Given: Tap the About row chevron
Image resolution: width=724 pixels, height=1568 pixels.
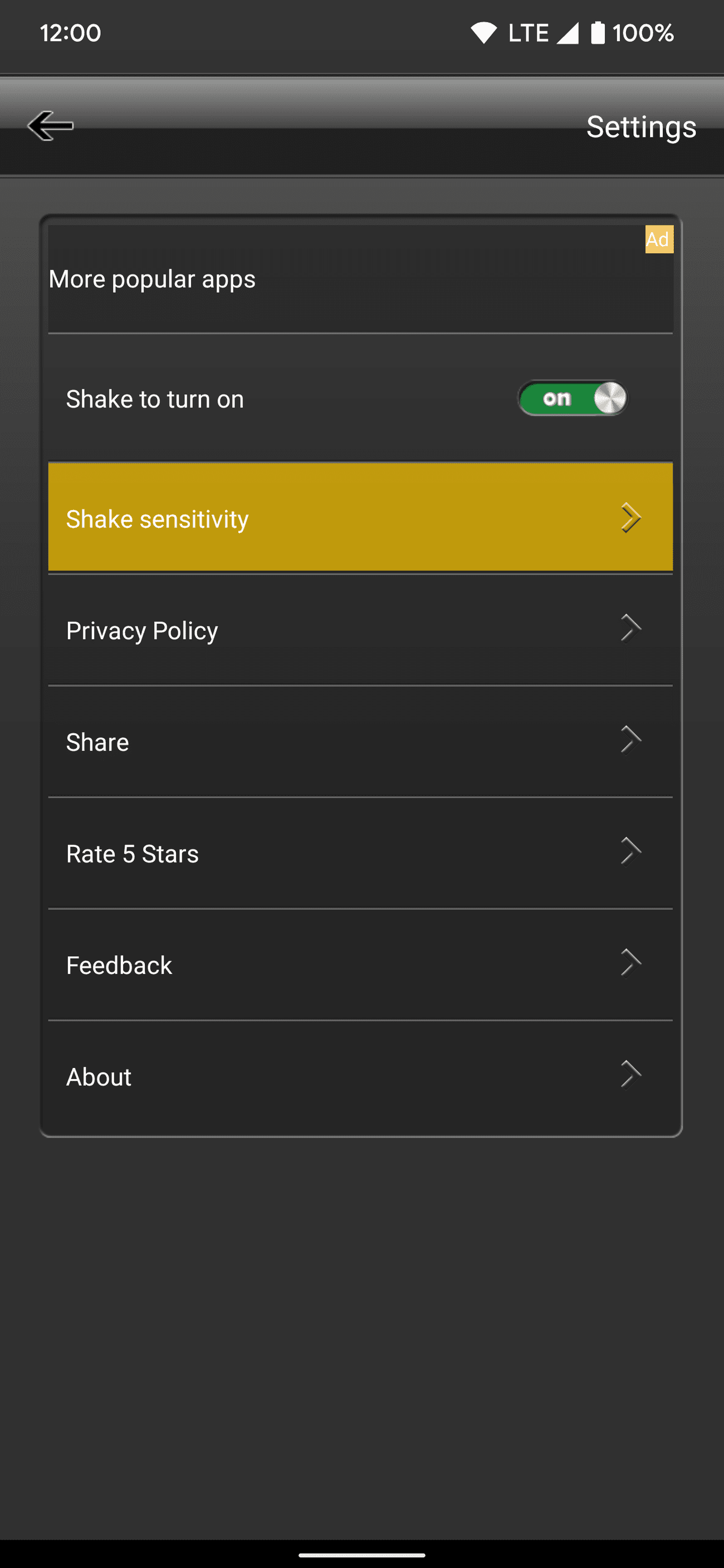Looking at the screenshot, I should click(x=631, y=1074).
